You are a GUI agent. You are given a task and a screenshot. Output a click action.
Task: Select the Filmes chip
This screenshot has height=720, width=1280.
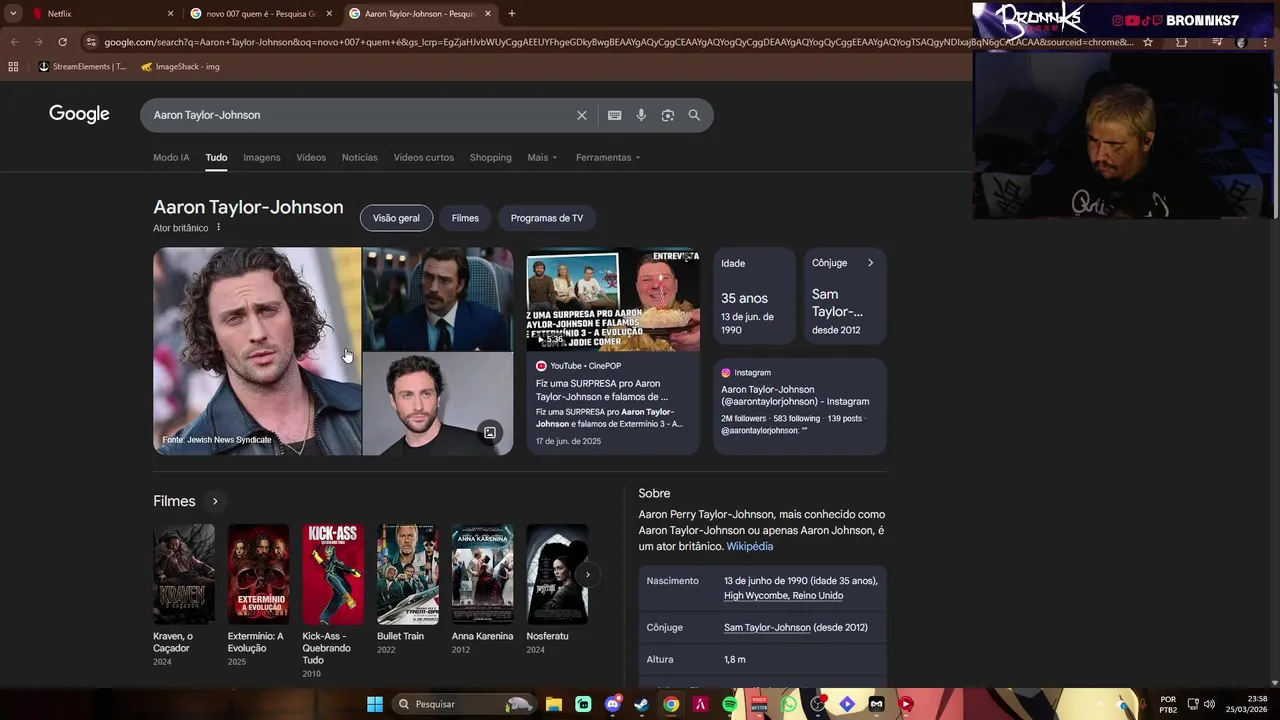465,218
